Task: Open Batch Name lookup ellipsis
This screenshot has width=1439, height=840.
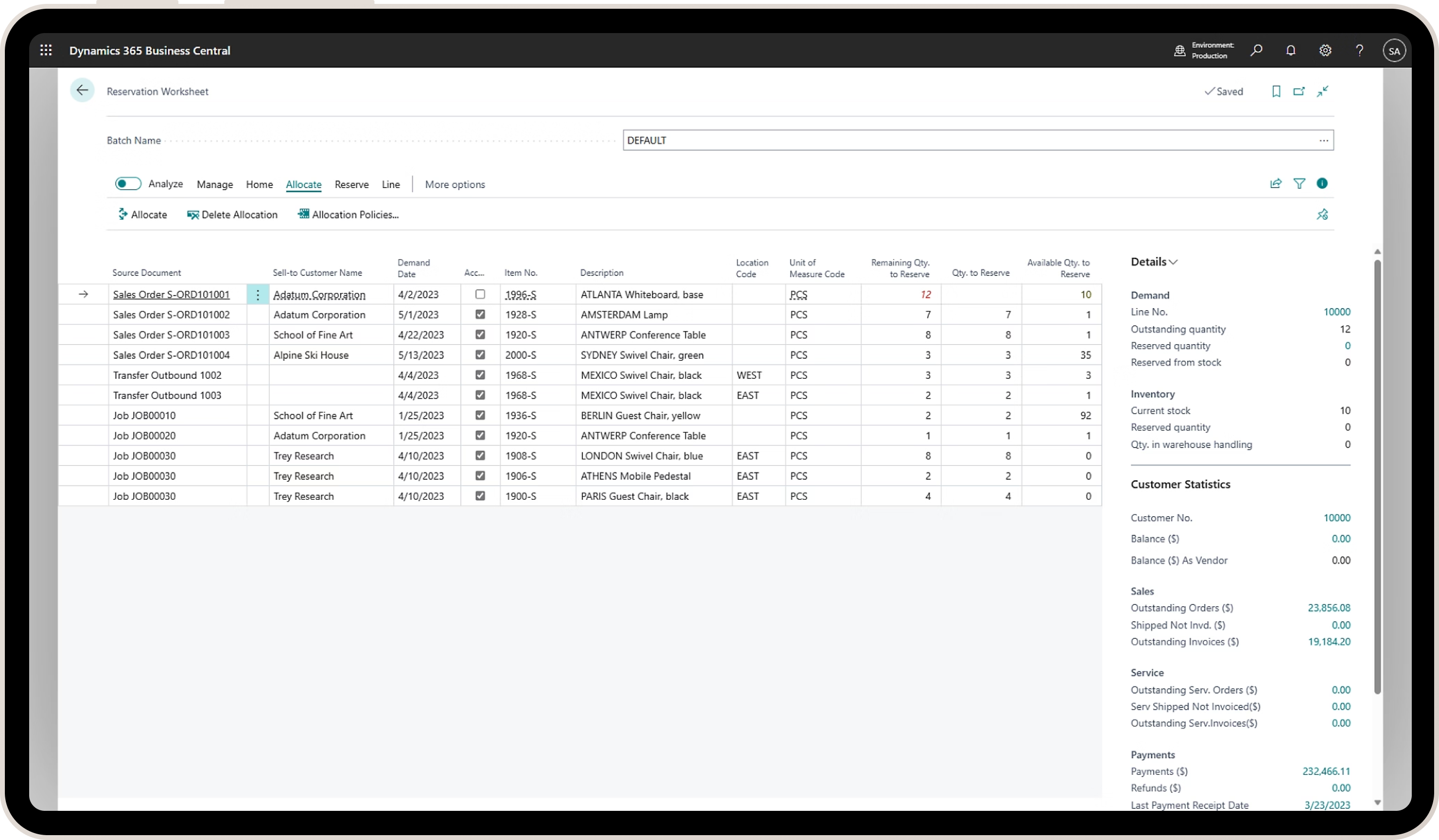Action: point(1323,140)
